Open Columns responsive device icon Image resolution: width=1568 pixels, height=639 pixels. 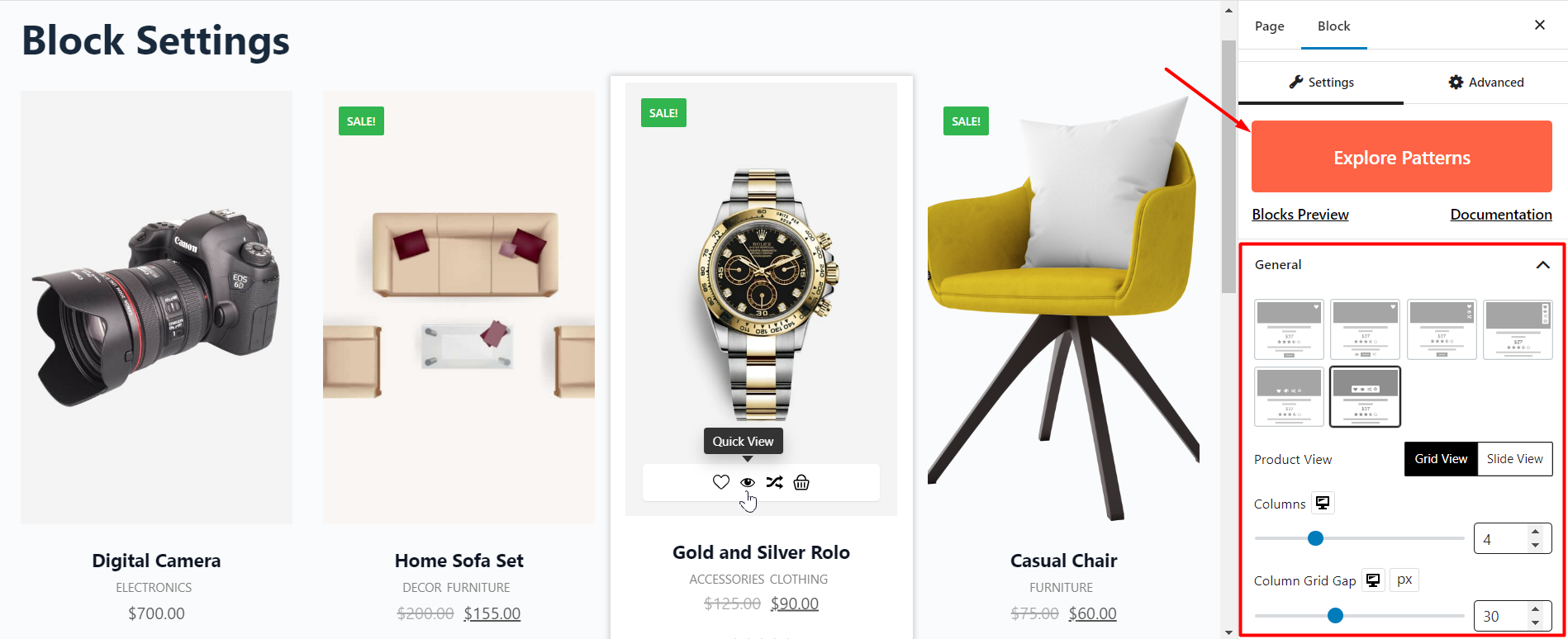1323,503
